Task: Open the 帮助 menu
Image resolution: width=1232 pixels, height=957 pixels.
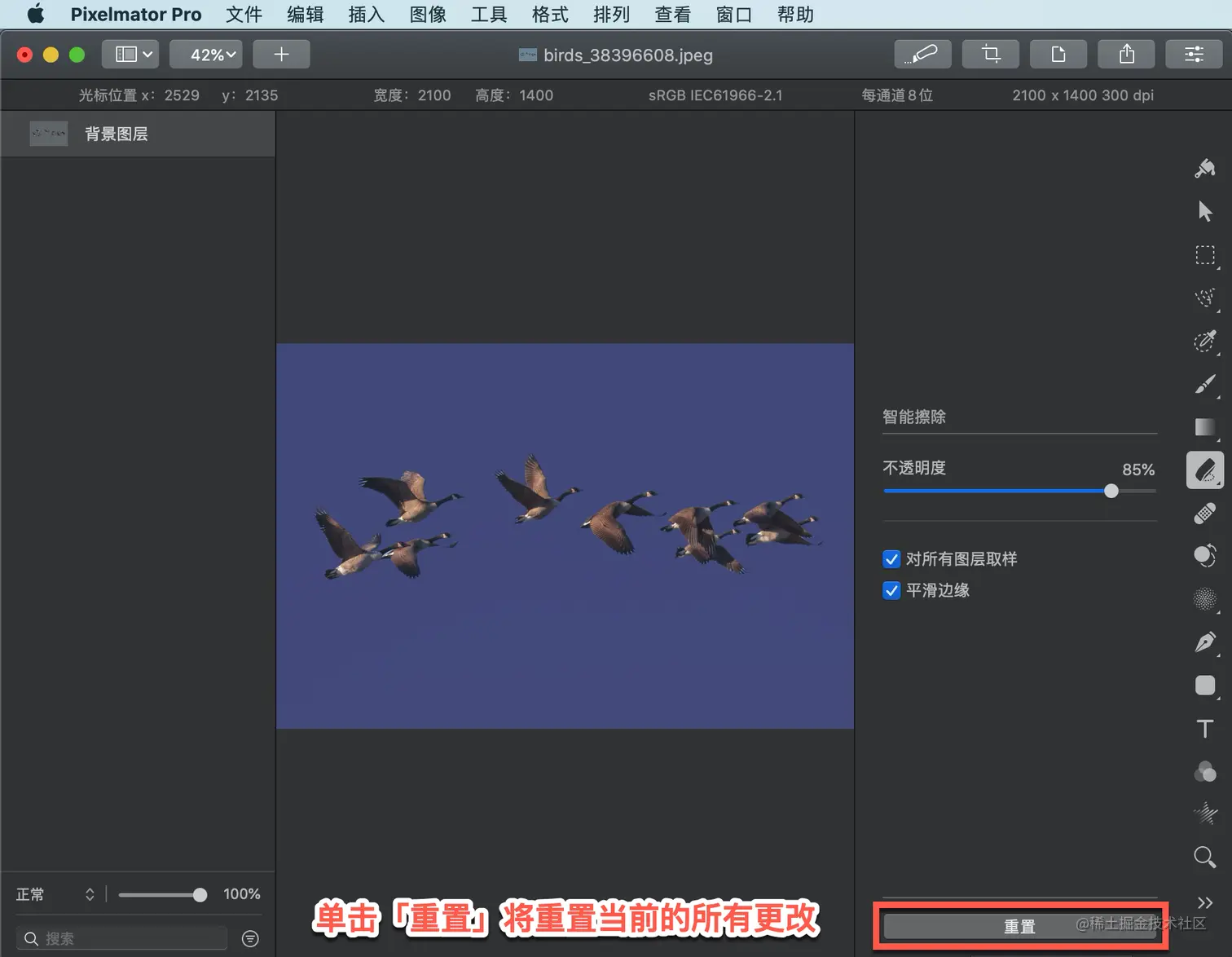Action: coord(795,15)
